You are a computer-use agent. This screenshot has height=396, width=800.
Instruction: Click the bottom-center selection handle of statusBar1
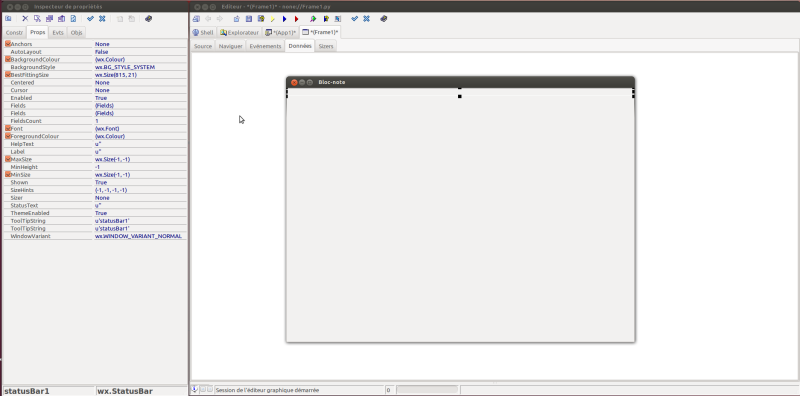pos(460,96)
